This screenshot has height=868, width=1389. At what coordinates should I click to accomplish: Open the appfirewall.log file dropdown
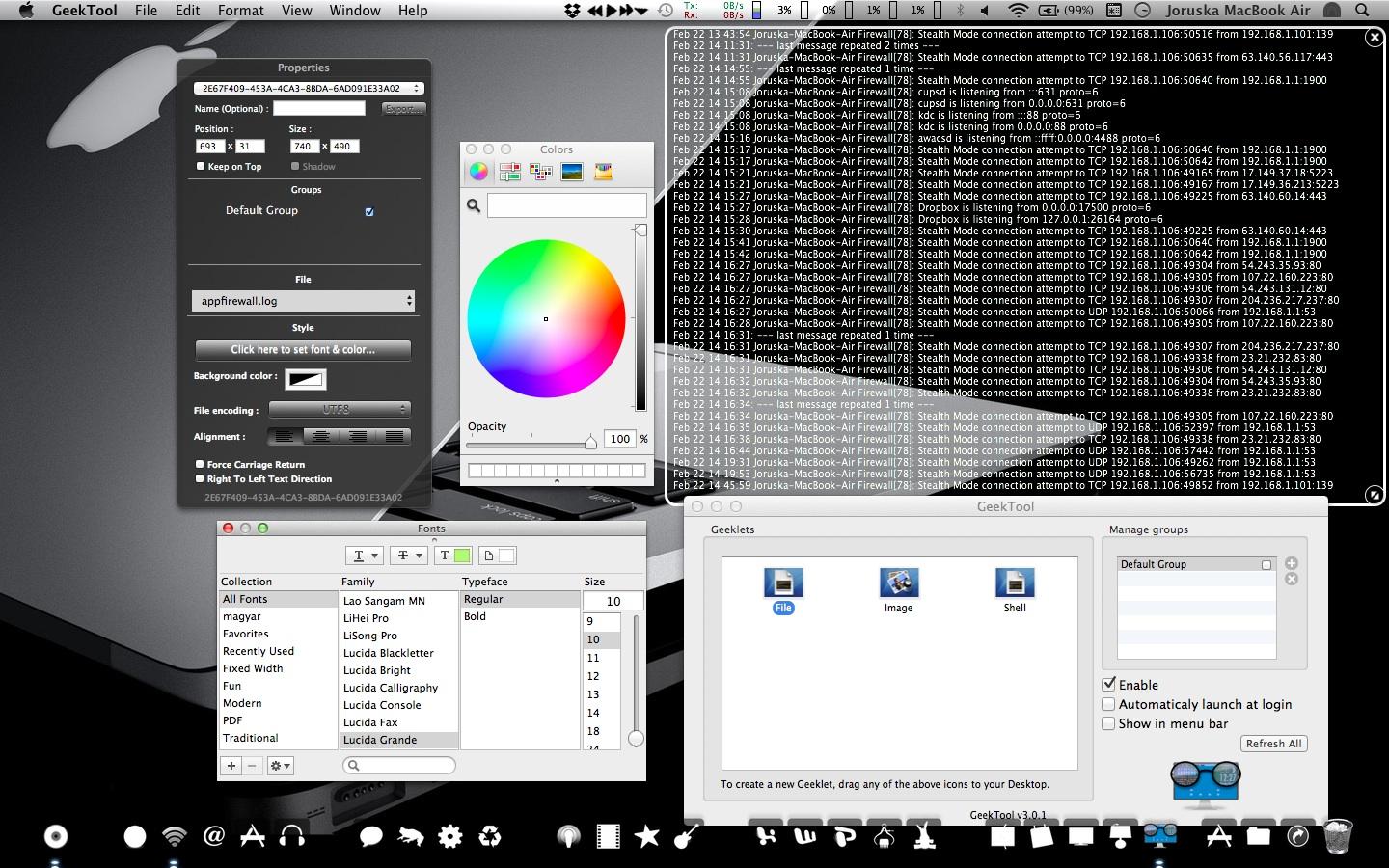pyautogui.click(x=304, y=301)
